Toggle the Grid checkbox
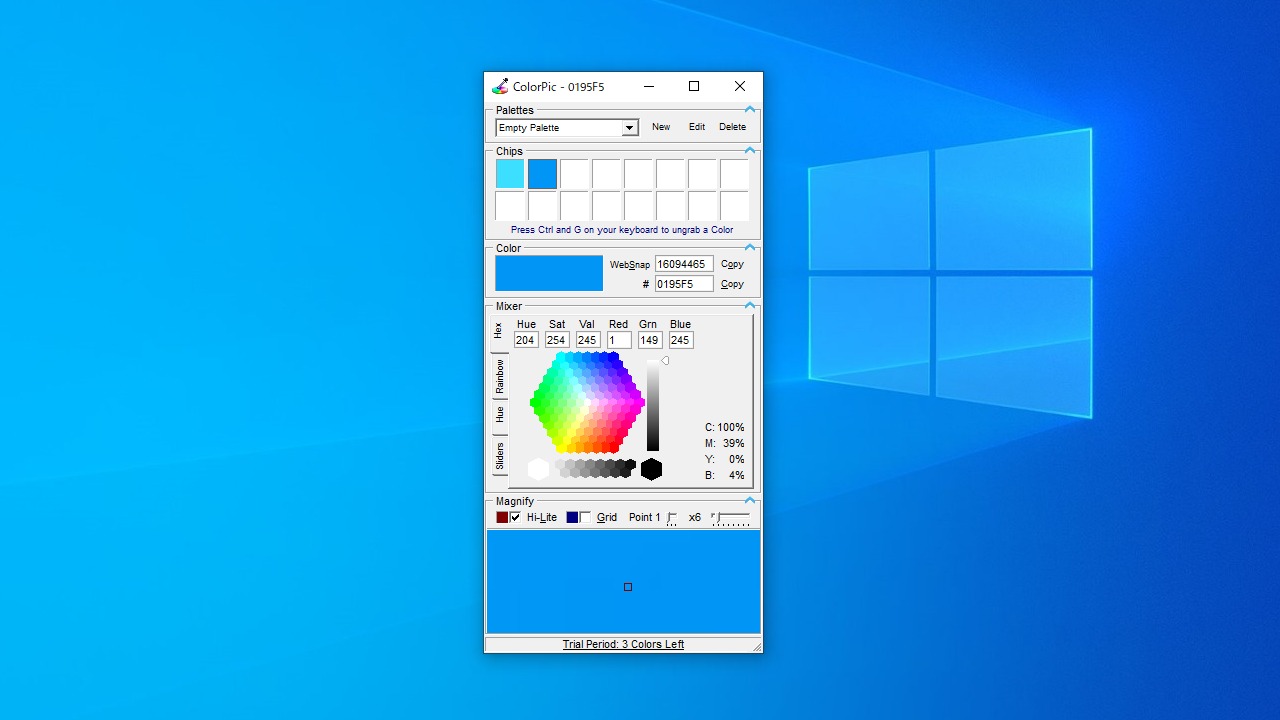1280x720 pixels. (x=585, y=517)
